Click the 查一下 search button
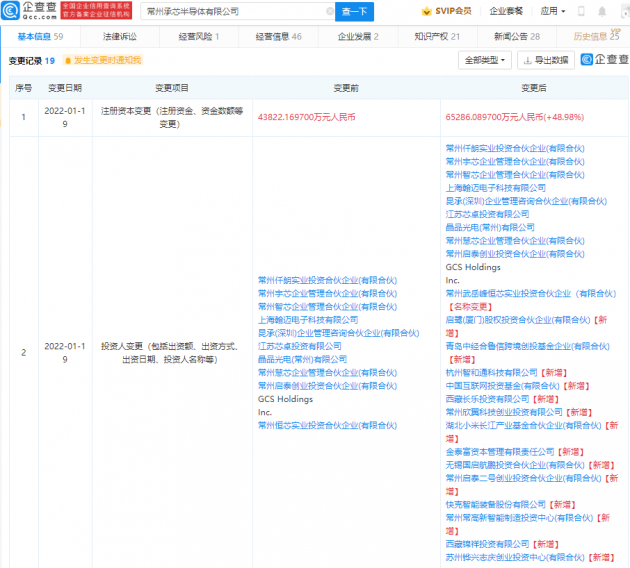 click(354, 11)
